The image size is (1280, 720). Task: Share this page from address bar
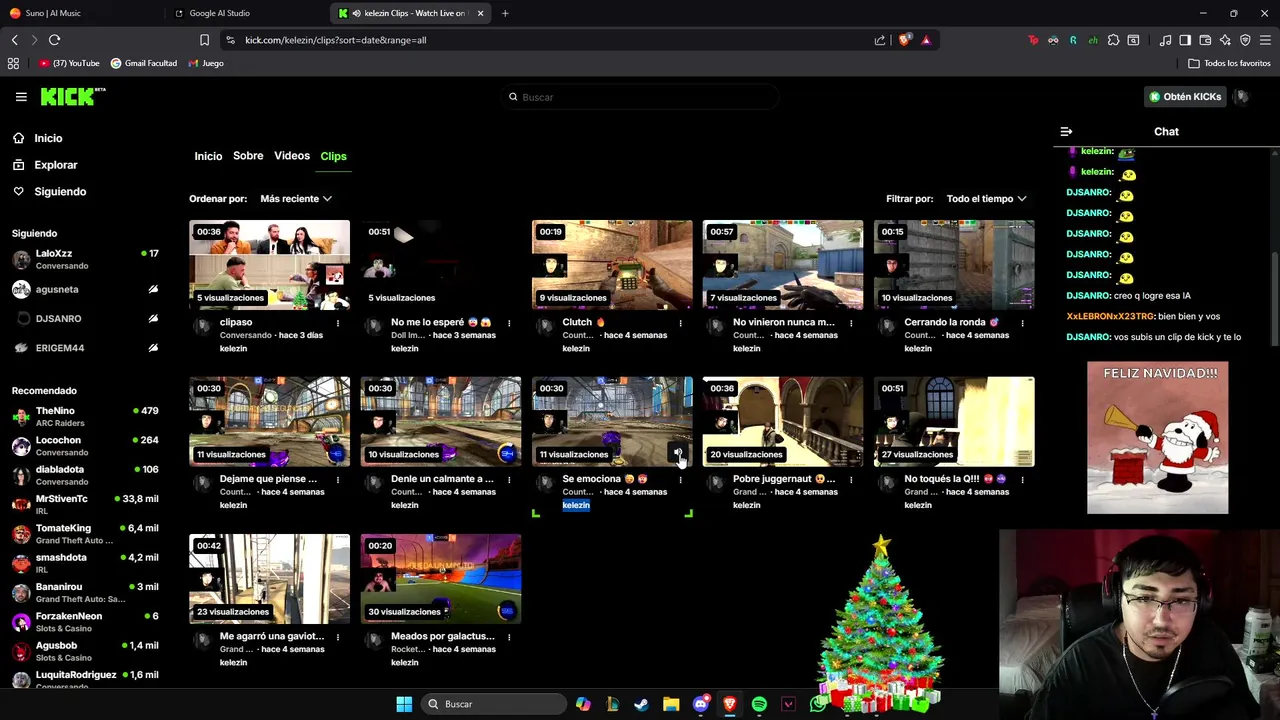click(x=880, y=40)
